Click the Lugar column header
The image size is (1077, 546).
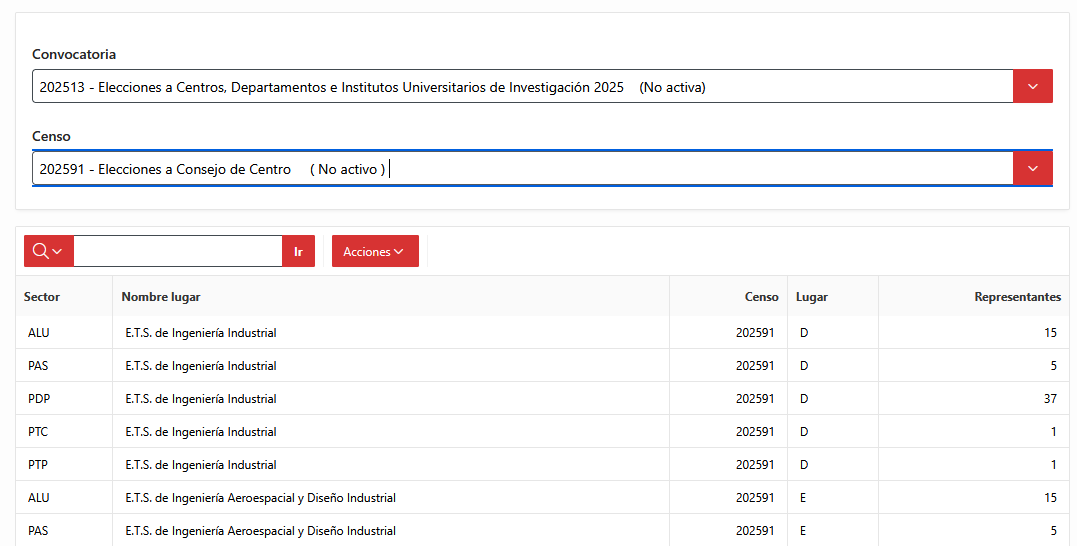coord(812,297)
